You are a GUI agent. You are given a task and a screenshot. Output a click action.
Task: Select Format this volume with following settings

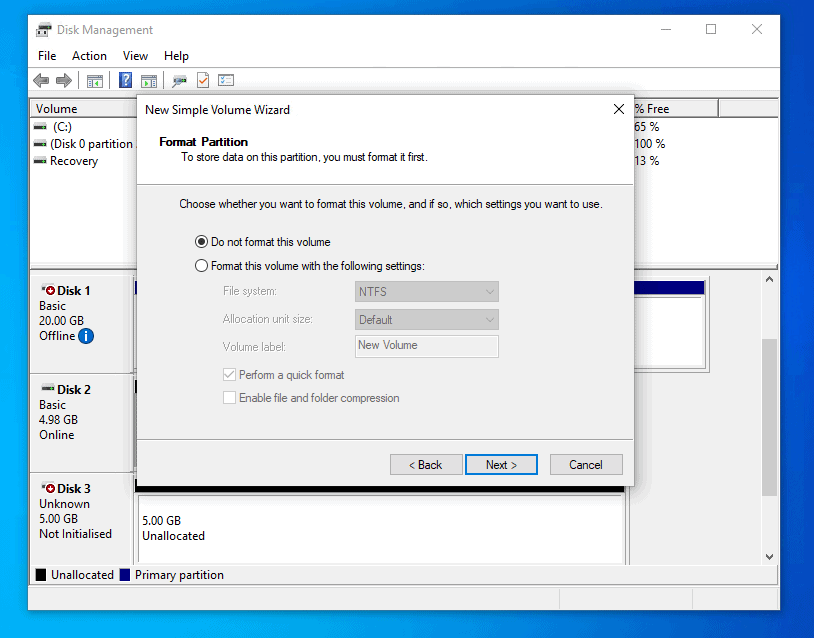(201, 263)
